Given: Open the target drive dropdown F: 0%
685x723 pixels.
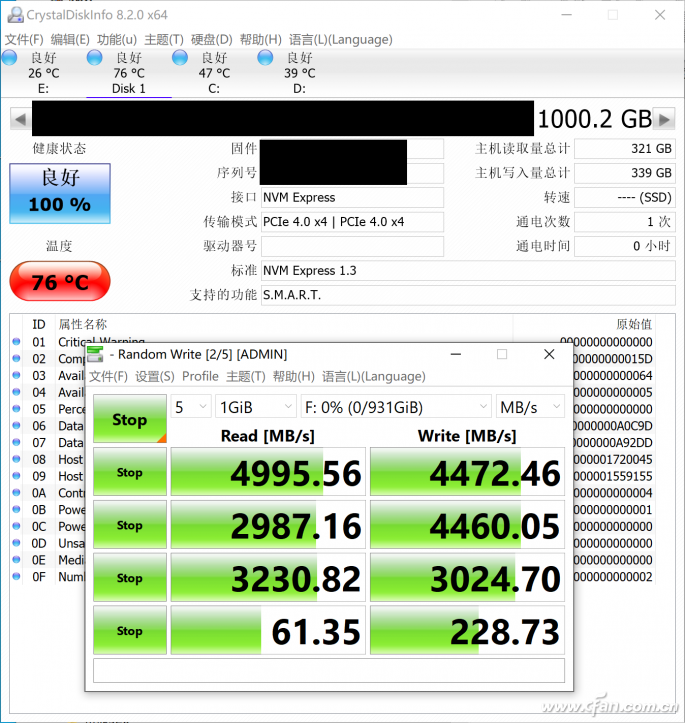Looking at the screenshot, I should 396,407.
